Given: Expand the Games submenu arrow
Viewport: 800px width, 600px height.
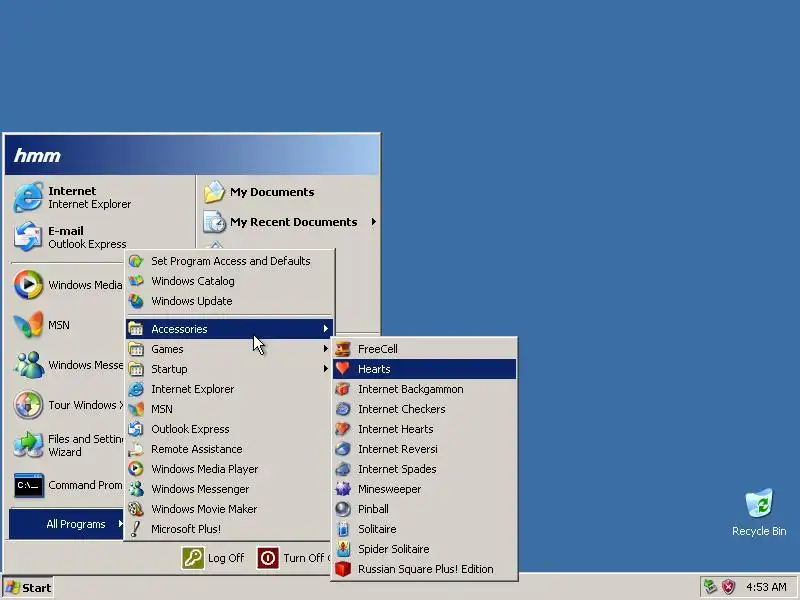Looking at the screenshot, I should 326,349.
